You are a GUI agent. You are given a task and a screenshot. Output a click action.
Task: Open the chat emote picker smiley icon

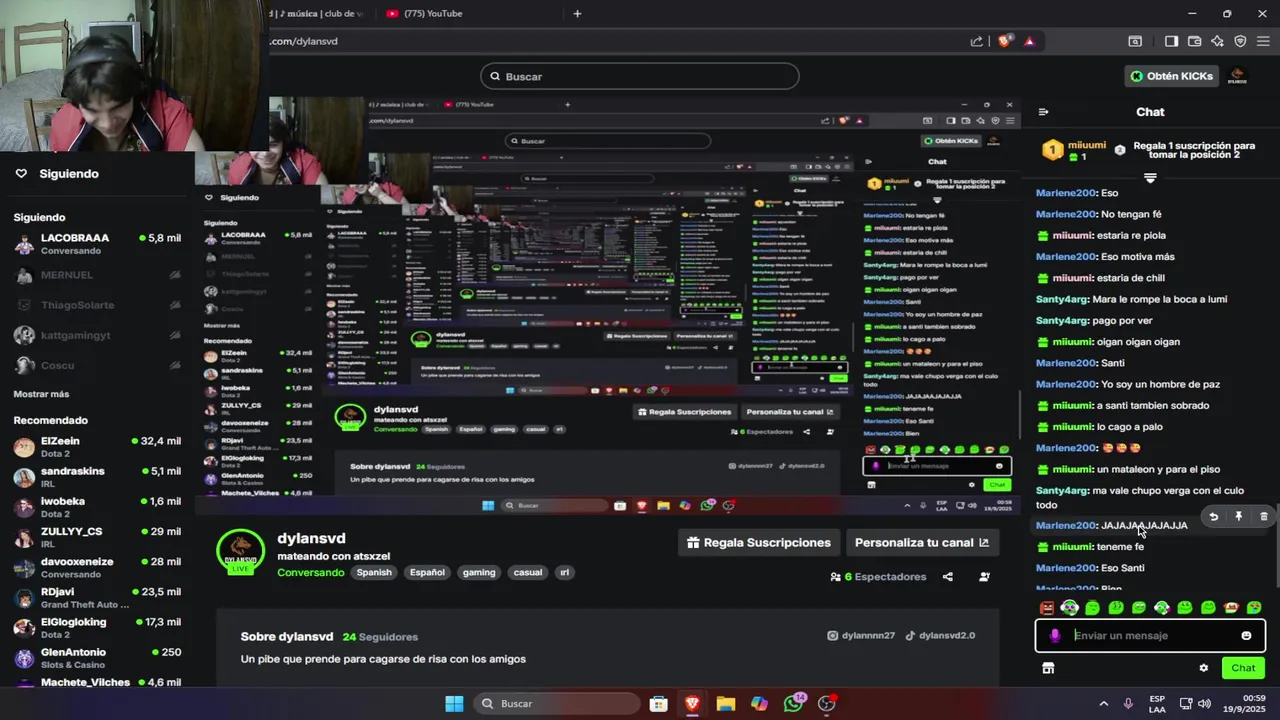(x=1246, y=636)
